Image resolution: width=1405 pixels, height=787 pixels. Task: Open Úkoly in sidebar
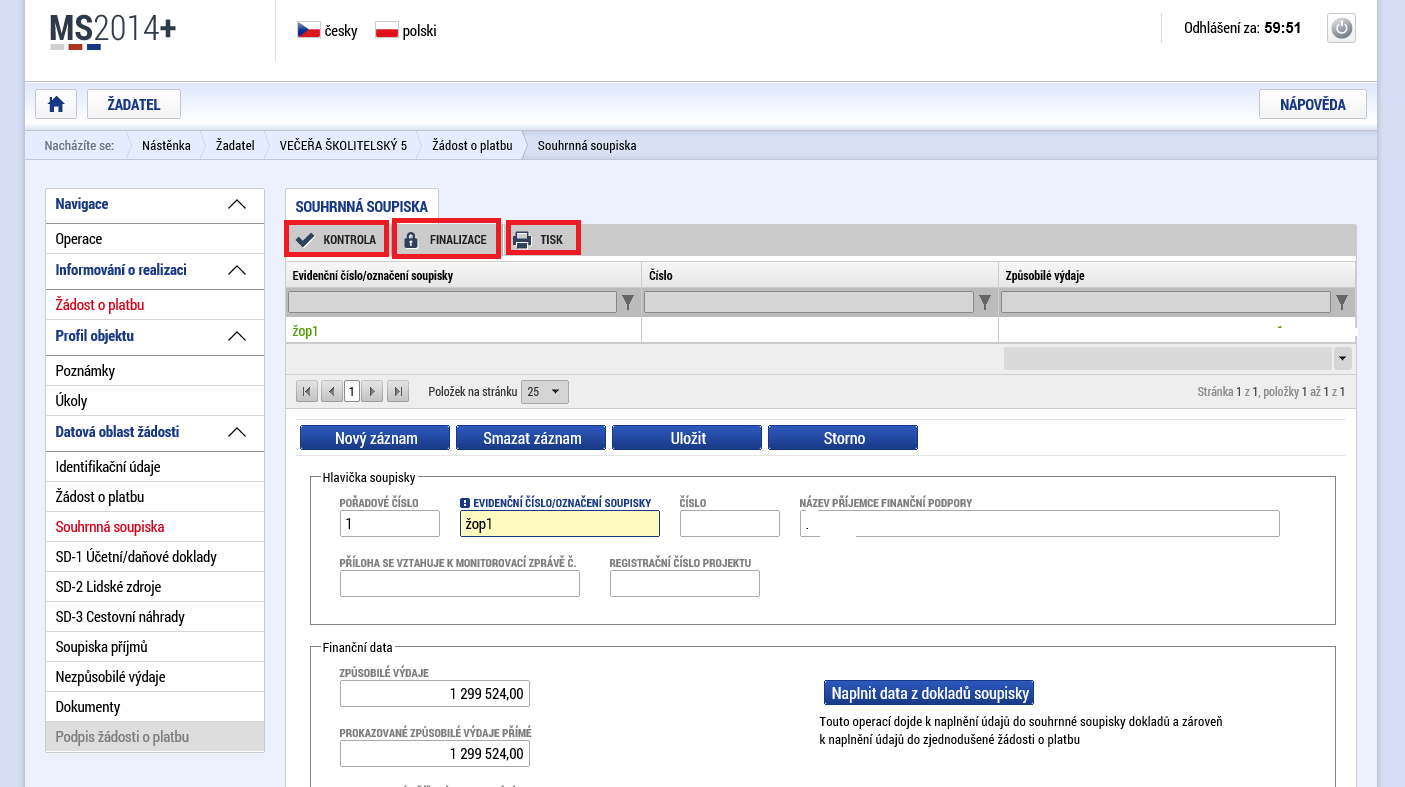155,401
